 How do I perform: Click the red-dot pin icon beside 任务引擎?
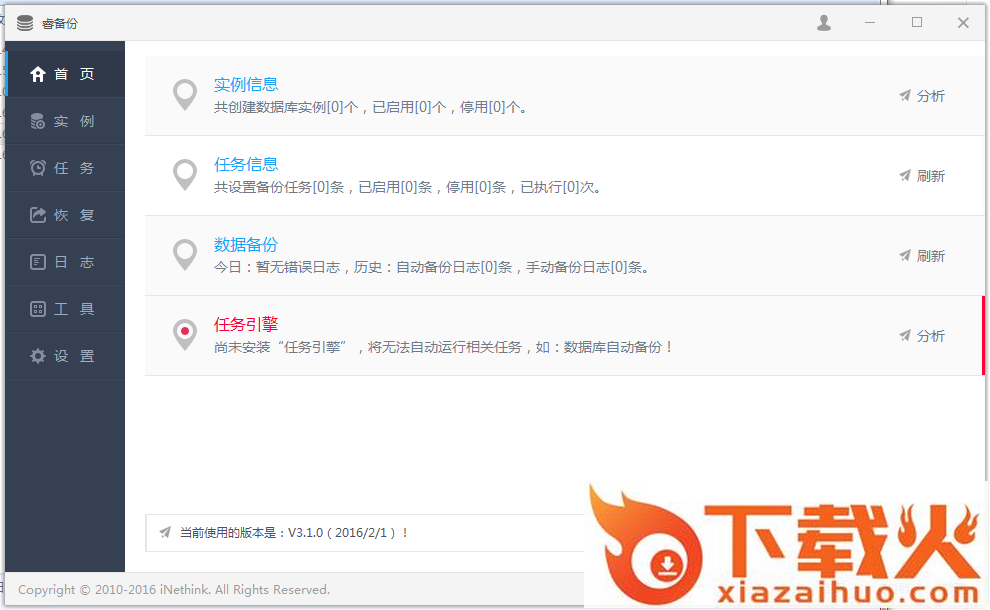coord(185,334)
